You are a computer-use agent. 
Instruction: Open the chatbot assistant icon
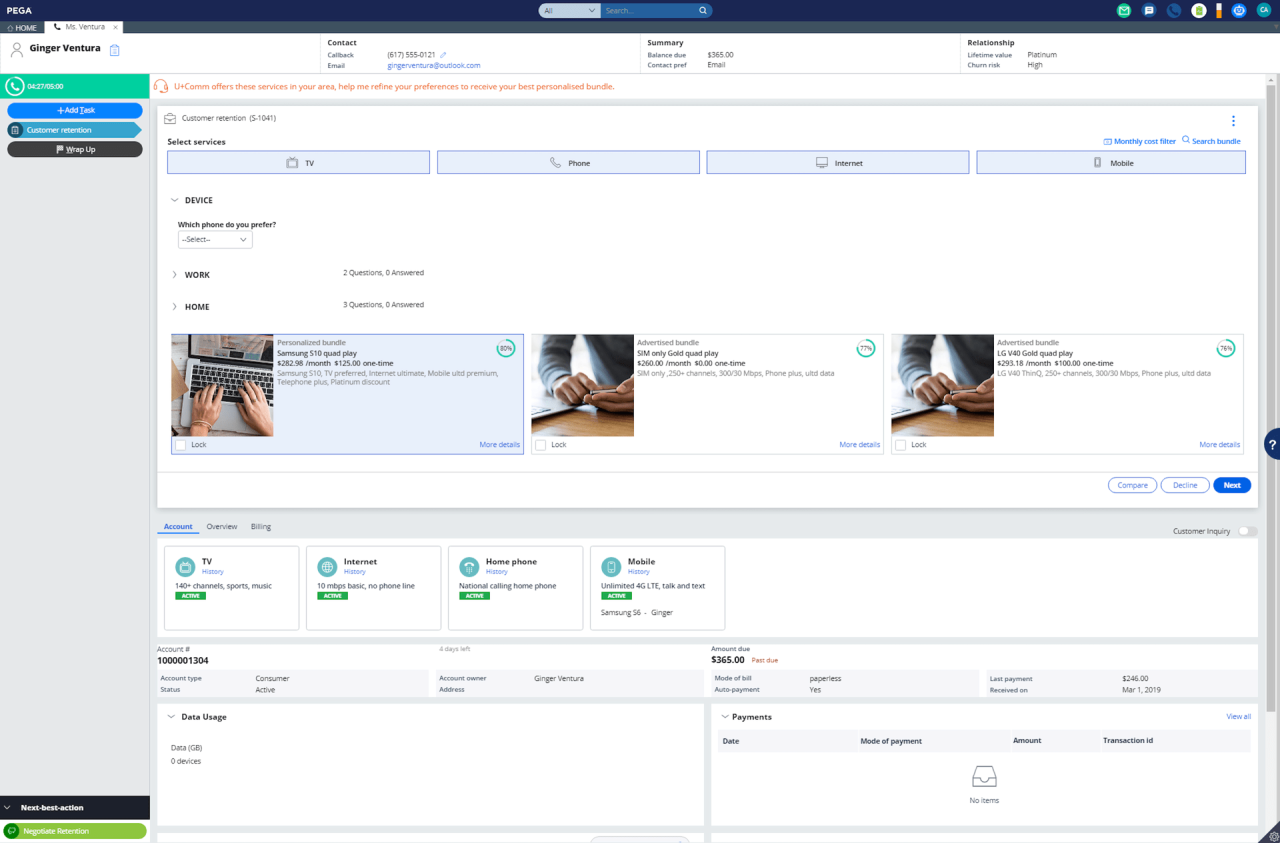pyautogui.click(x=1238, y=11)
